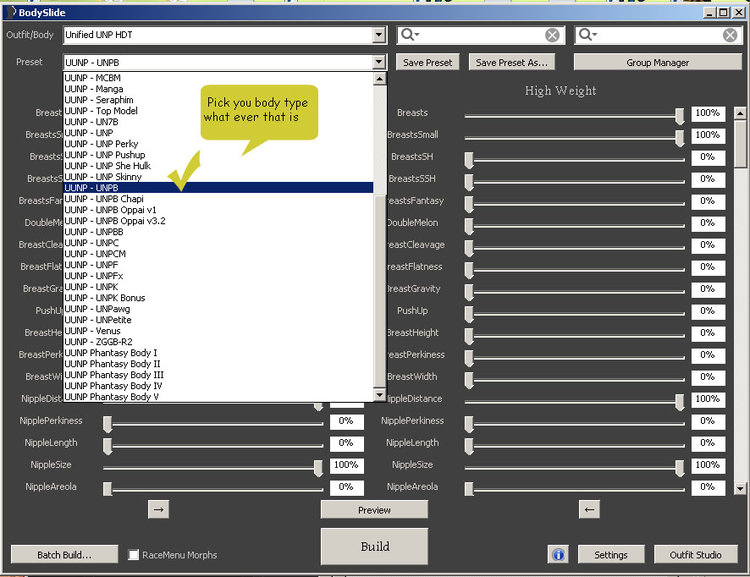Click the high weight BreastsSmall slider handle
Viewport: 750px width, 577px height.
pos(679,138)
